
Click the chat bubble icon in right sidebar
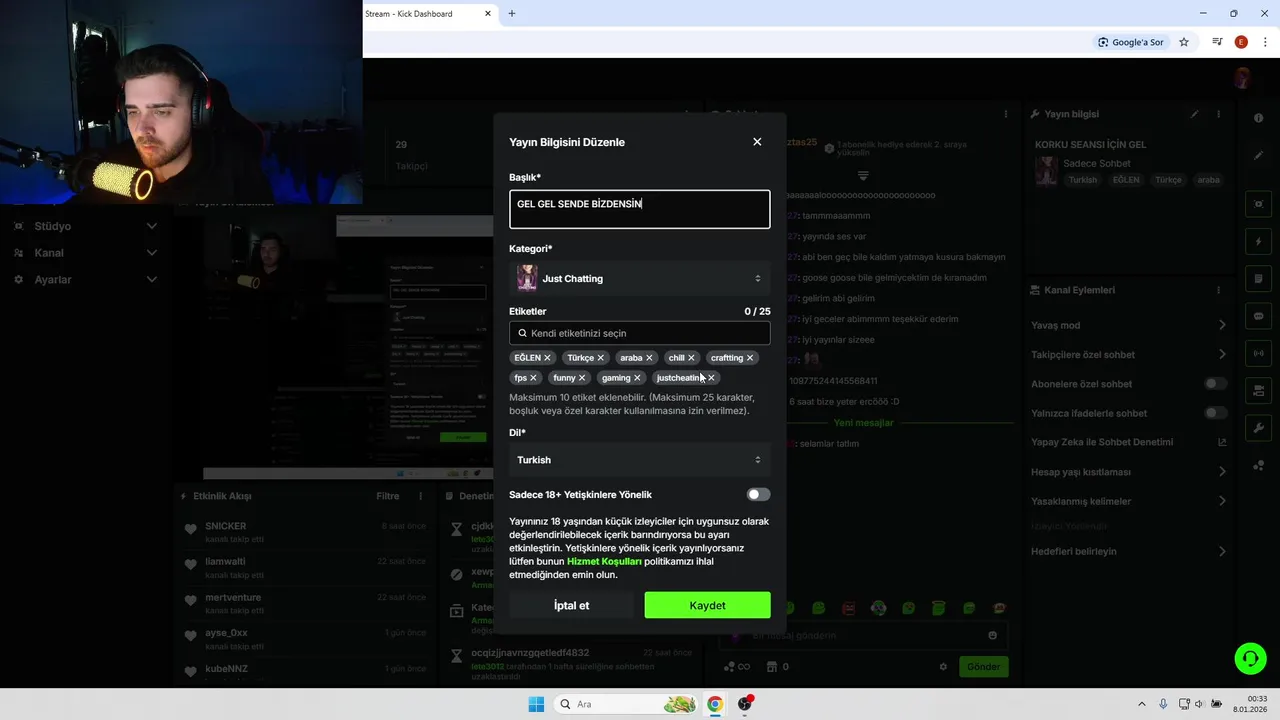coord(1259,316)
